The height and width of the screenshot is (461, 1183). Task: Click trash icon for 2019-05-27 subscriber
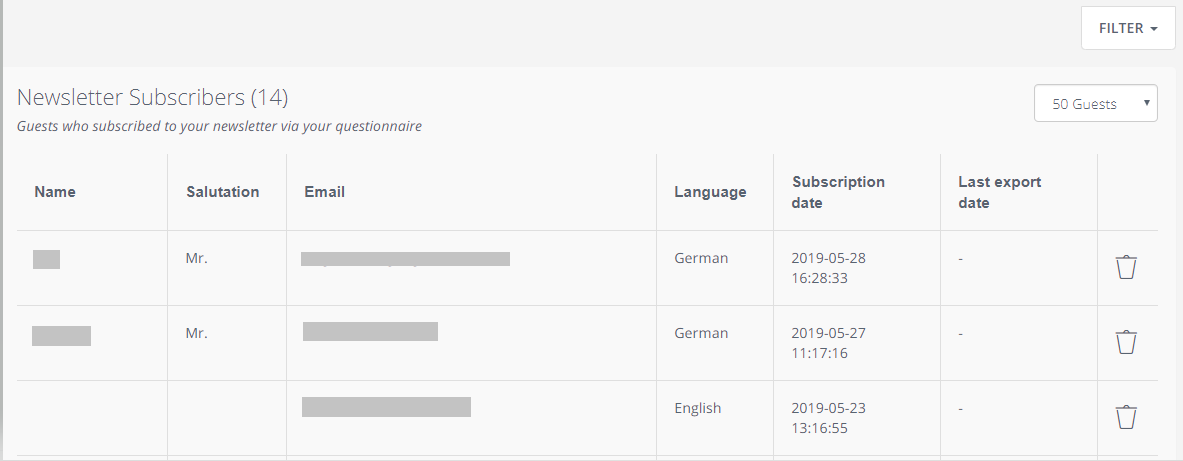pyautogui.click(x=1126, y=342)
